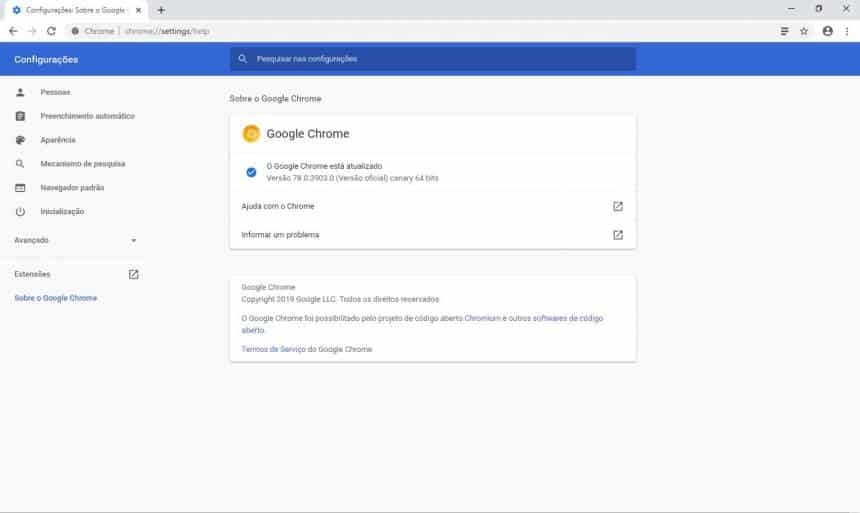Click the Avançado label in the sidebar
The height and width of the screenshot is (513, 860).
tap(31, 240)
